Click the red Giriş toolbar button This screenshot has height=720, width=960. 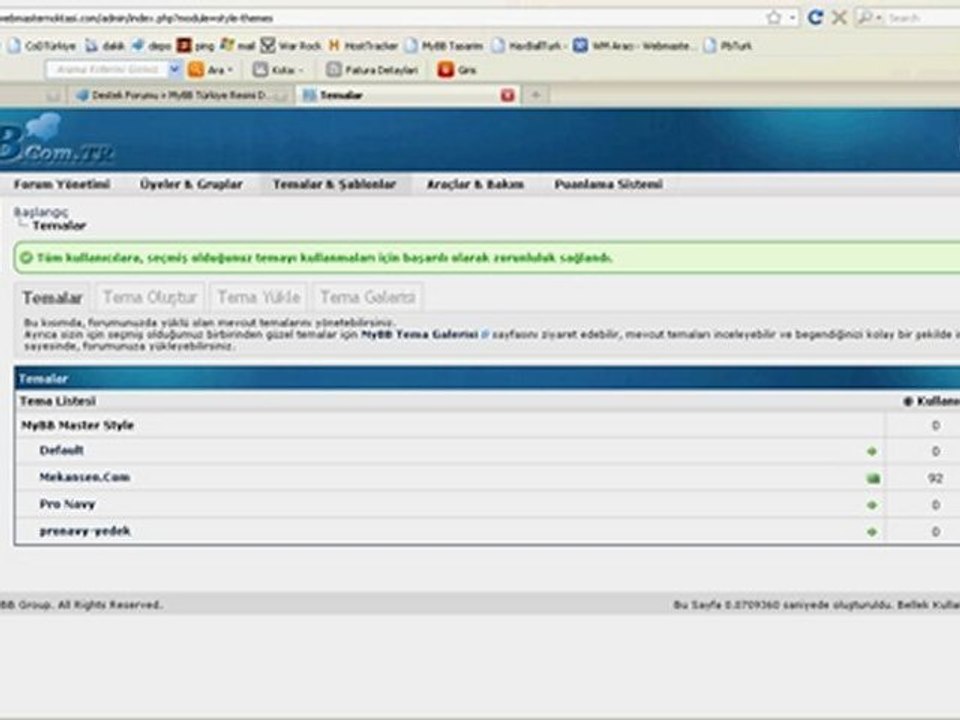coord(457,70)
